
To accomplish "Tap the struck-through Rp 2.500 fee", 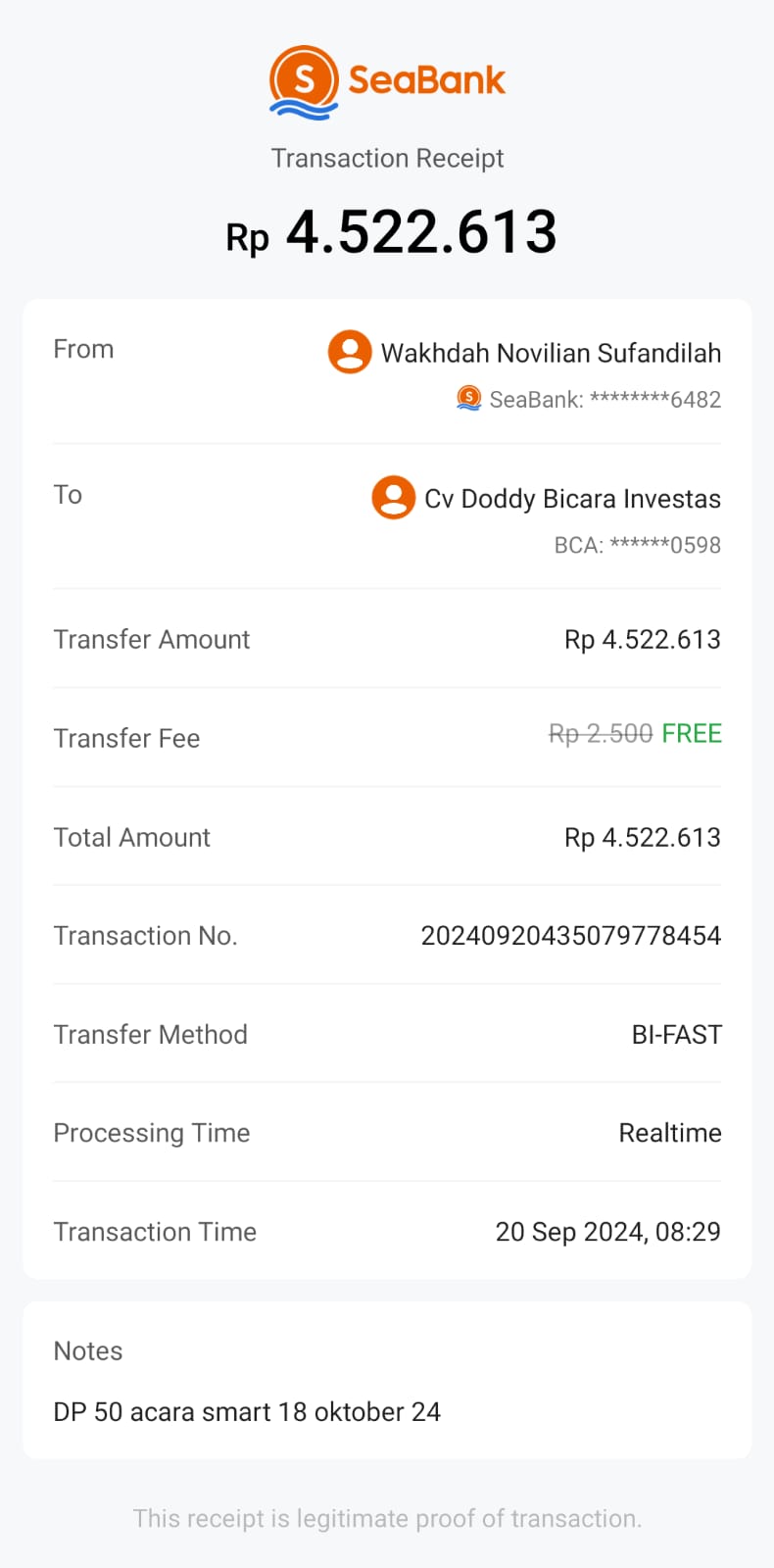I will (601, 734).
